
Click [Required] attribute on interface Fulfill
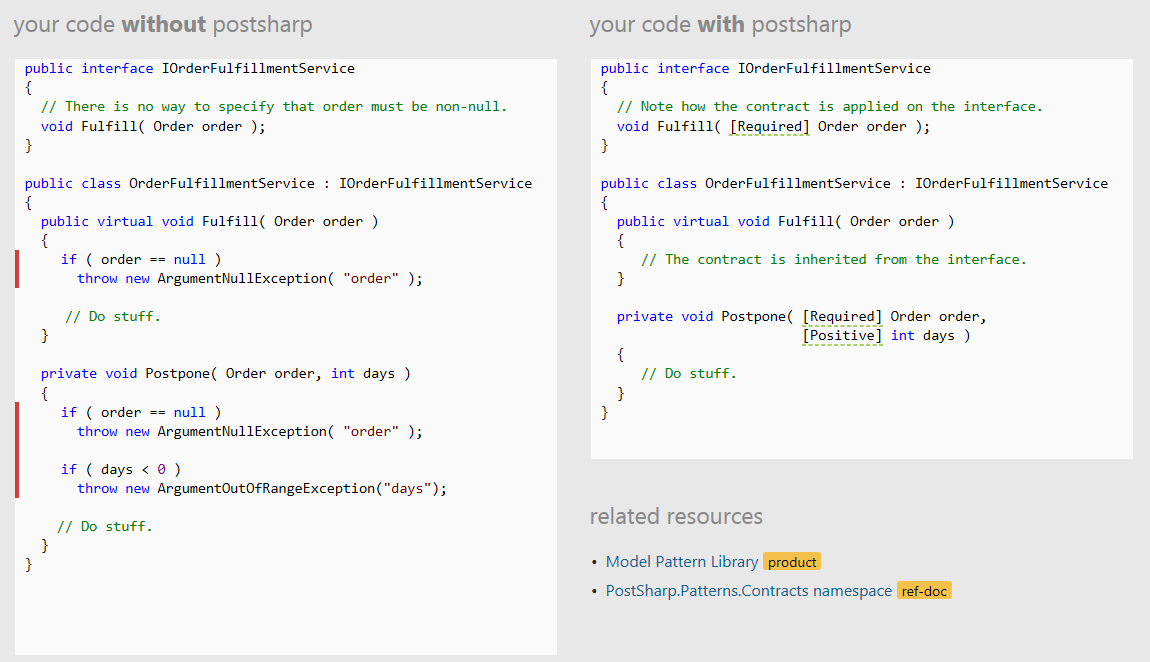point(769,126)
